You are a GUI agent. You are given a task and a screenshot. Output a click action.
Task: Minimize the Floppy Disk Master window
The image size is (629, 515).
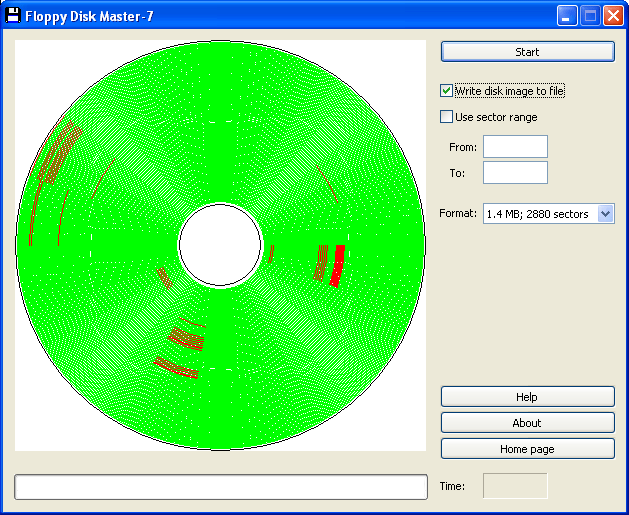(567, 16)
